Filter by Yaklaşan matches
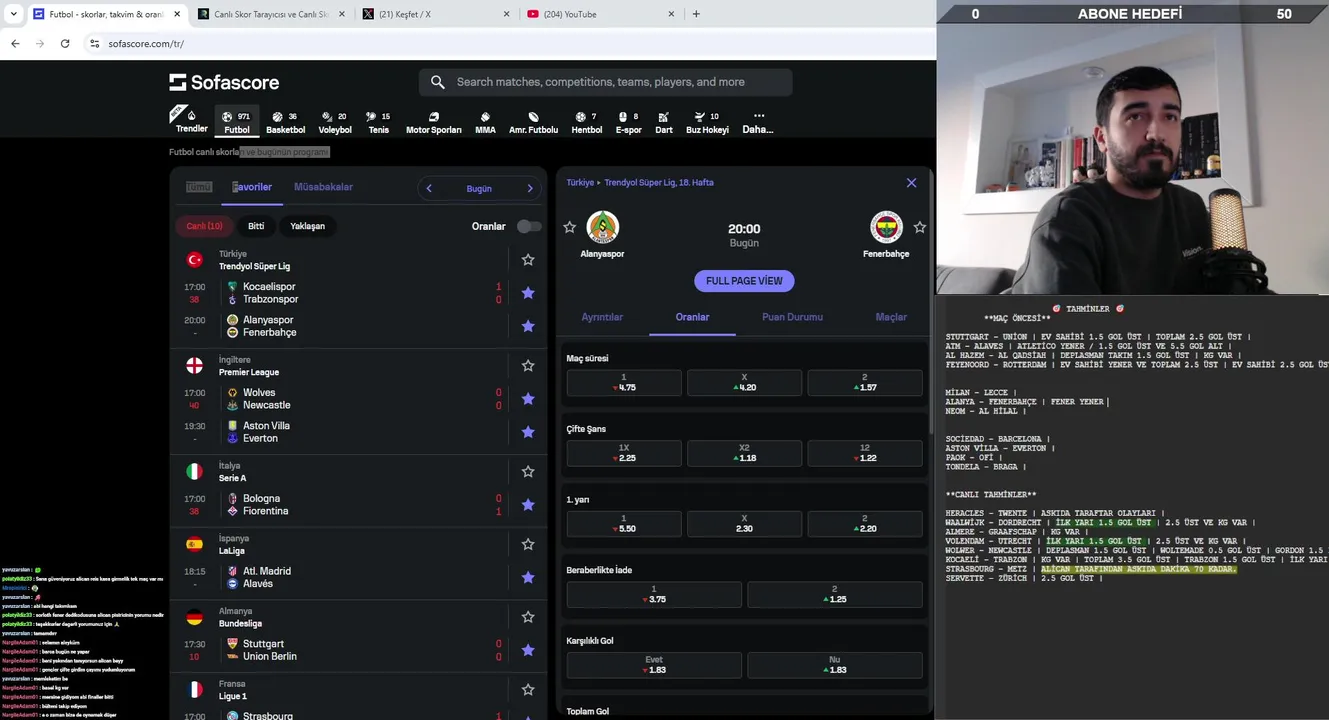This screenshot has width=1329, height=720. (307, 226)
